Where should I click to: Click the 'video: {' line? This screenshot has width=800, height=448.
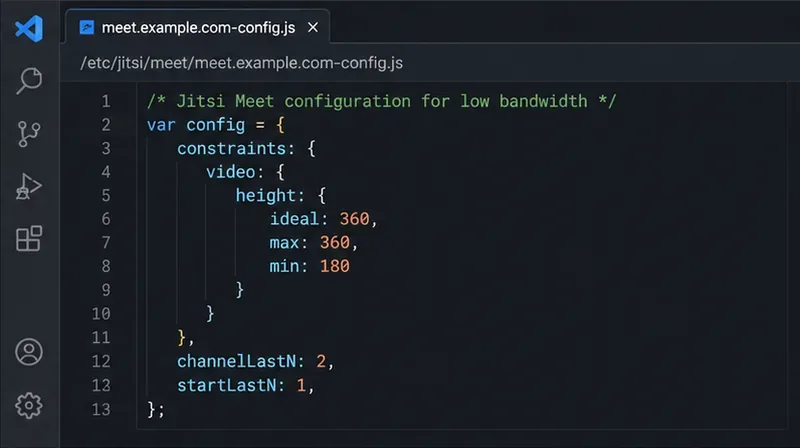click(245, 172)
